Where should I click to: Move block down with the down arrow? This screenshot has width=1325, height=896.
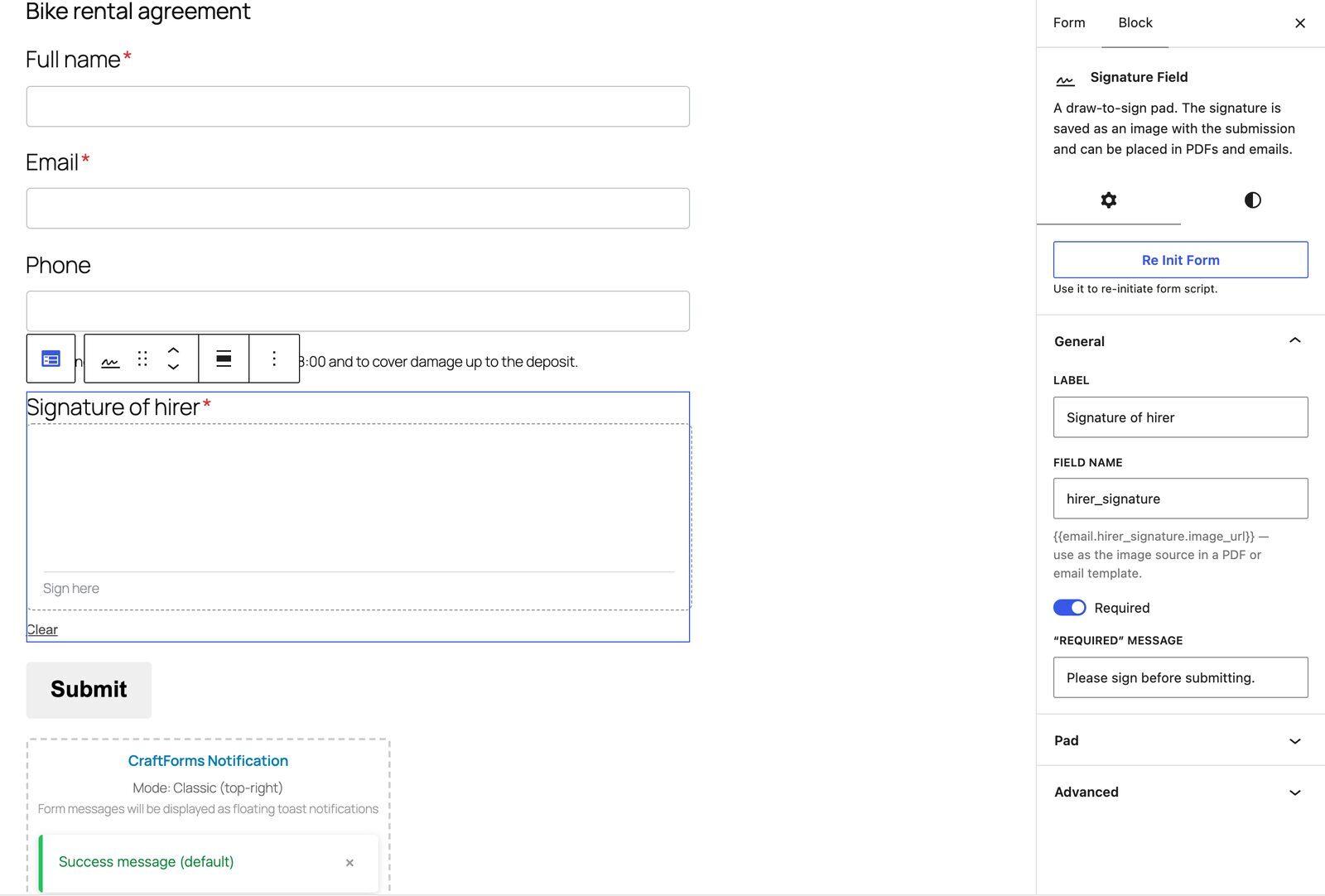click(173, 367)
